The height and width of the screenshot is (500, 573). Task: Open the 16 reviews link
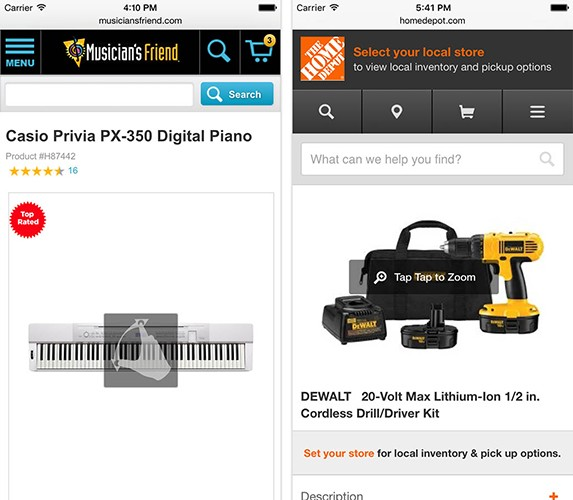73,170
